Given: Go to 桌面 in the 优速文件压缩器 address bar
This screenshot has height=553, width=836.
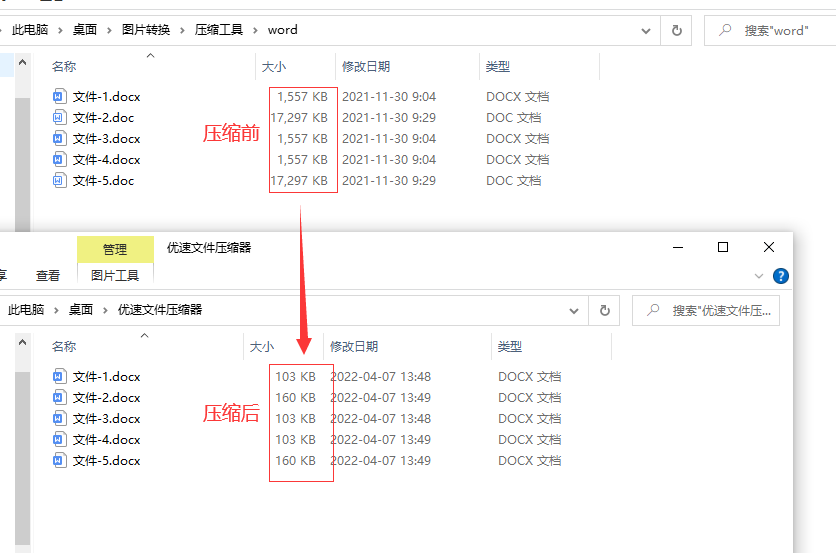Looking at the screenshot, I should pyautogui.click(x=81, y=310).
